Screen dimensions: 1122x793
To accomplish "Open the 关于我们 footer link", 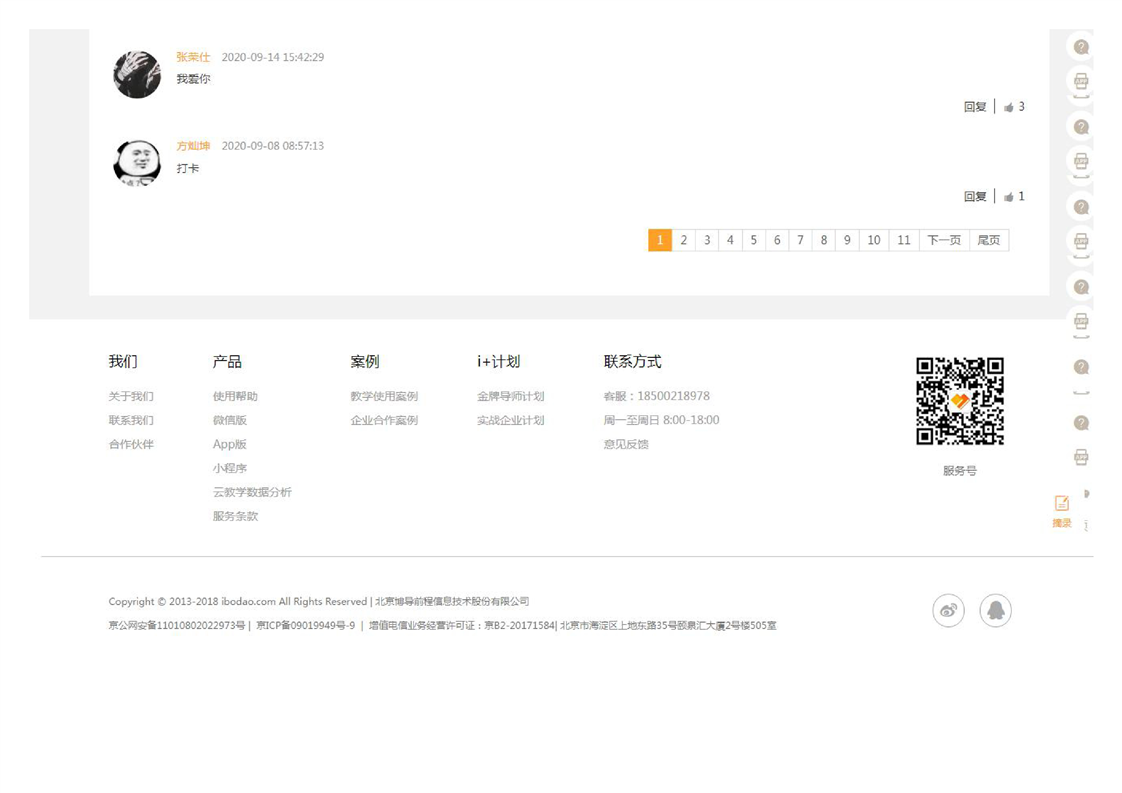I will tap(131, 397).
